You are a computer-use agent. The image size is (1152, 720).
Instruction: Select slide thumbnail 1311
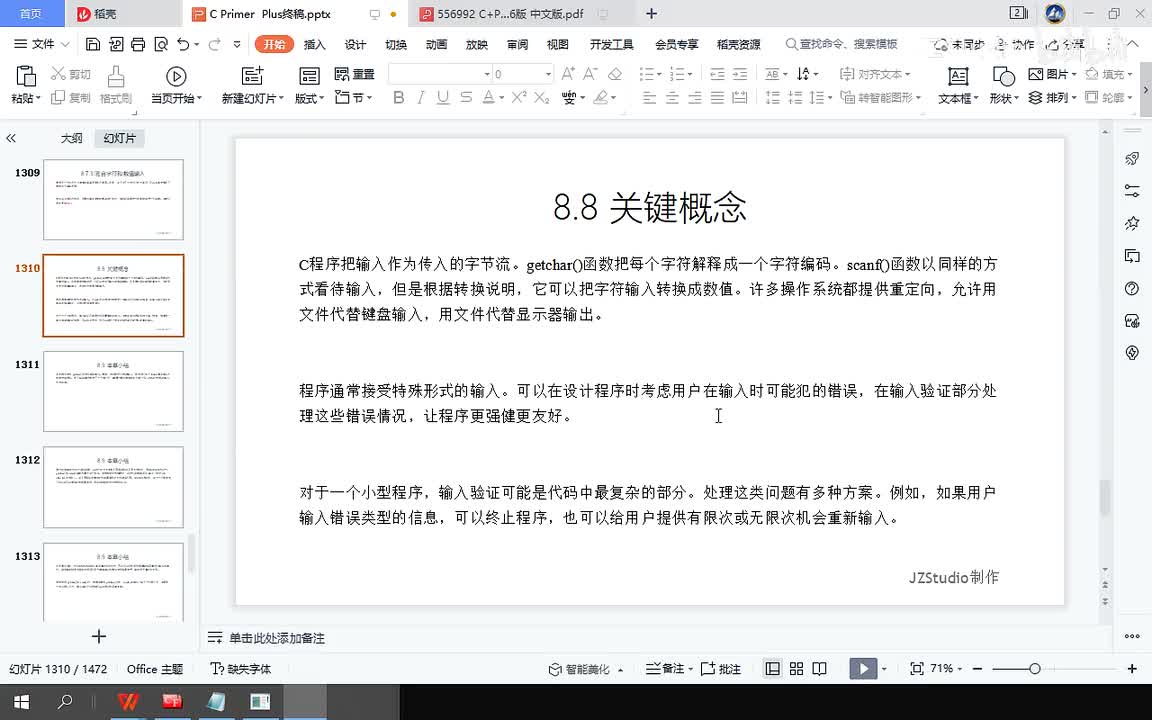point(113,391)
